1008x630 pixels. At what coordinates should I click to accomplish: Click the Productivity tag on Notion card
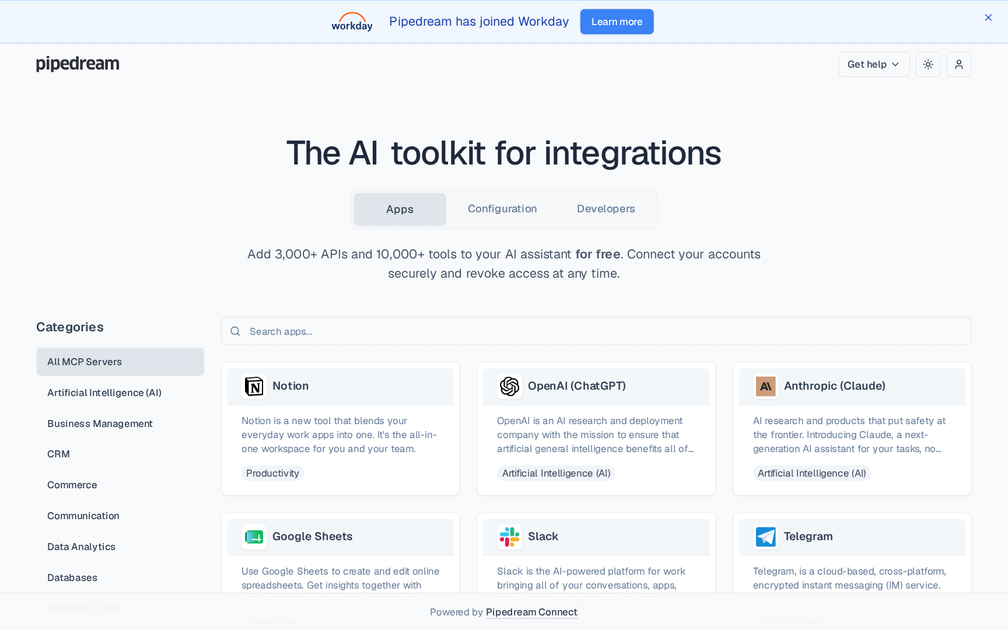point(273,473)
